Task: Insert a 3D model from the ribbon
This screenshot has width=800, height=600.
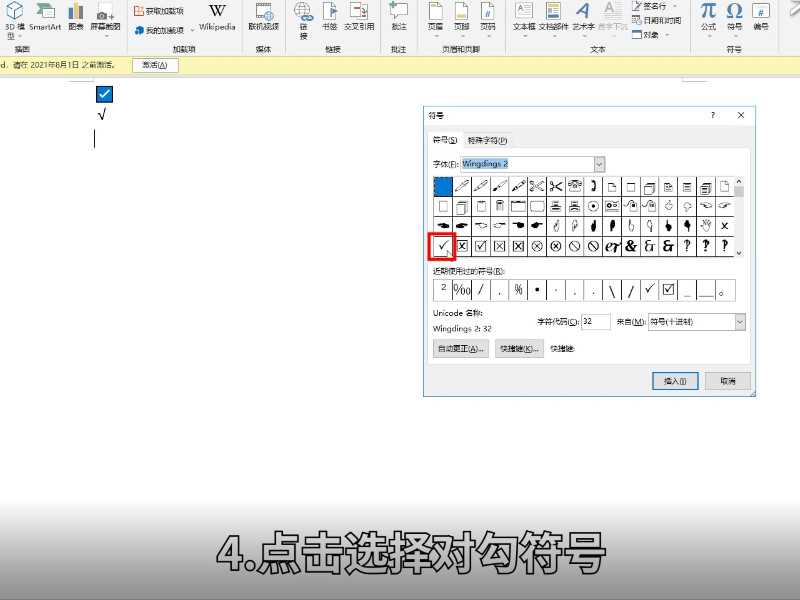Action: [x=15, y=17]
